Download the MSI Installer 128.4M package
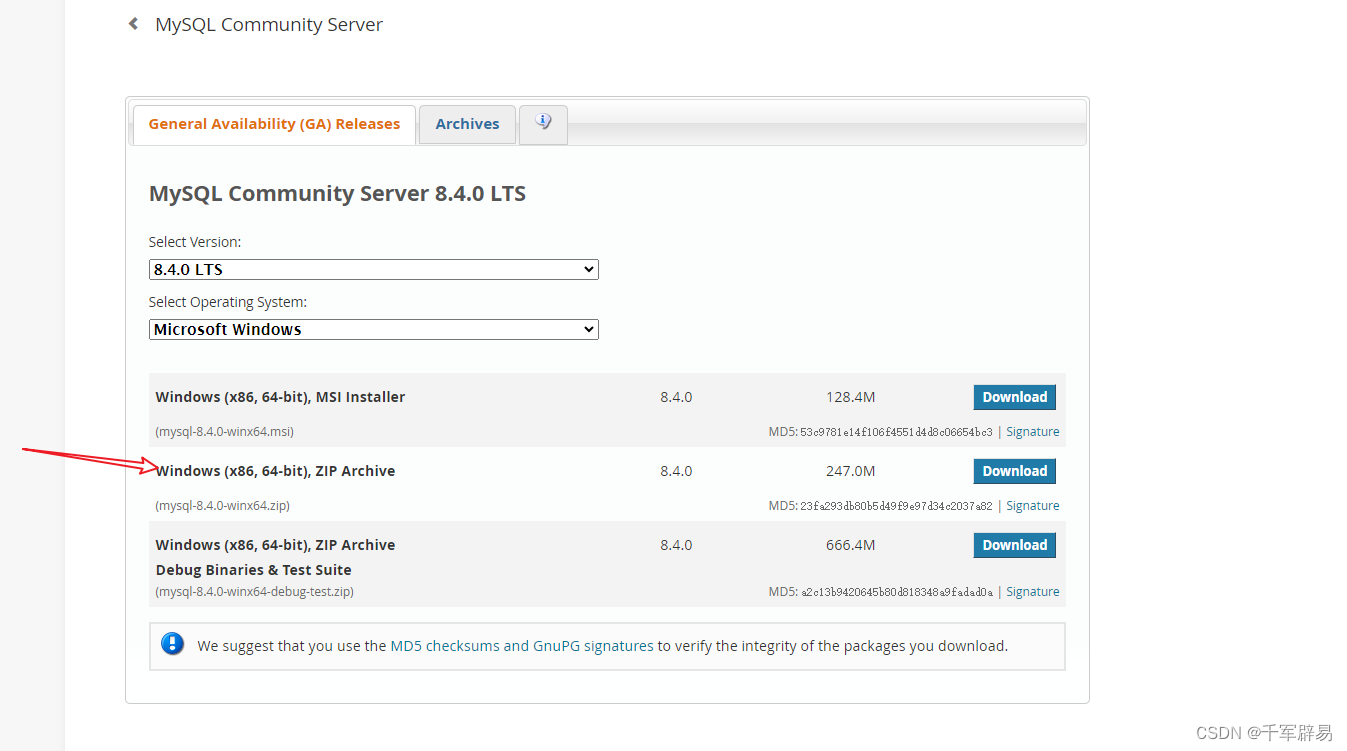 [1014, 397]
